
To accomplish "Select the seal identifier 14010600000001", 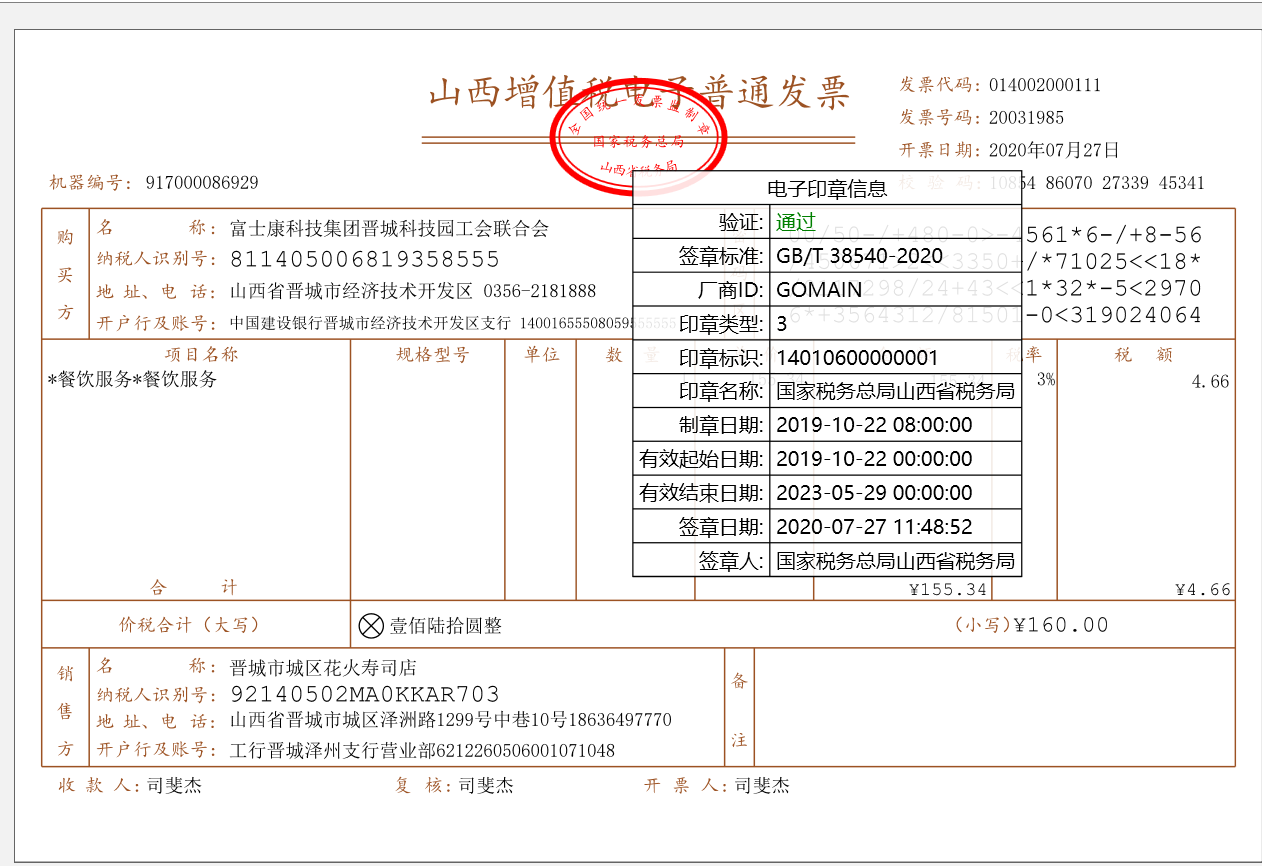I will (857, 358).
